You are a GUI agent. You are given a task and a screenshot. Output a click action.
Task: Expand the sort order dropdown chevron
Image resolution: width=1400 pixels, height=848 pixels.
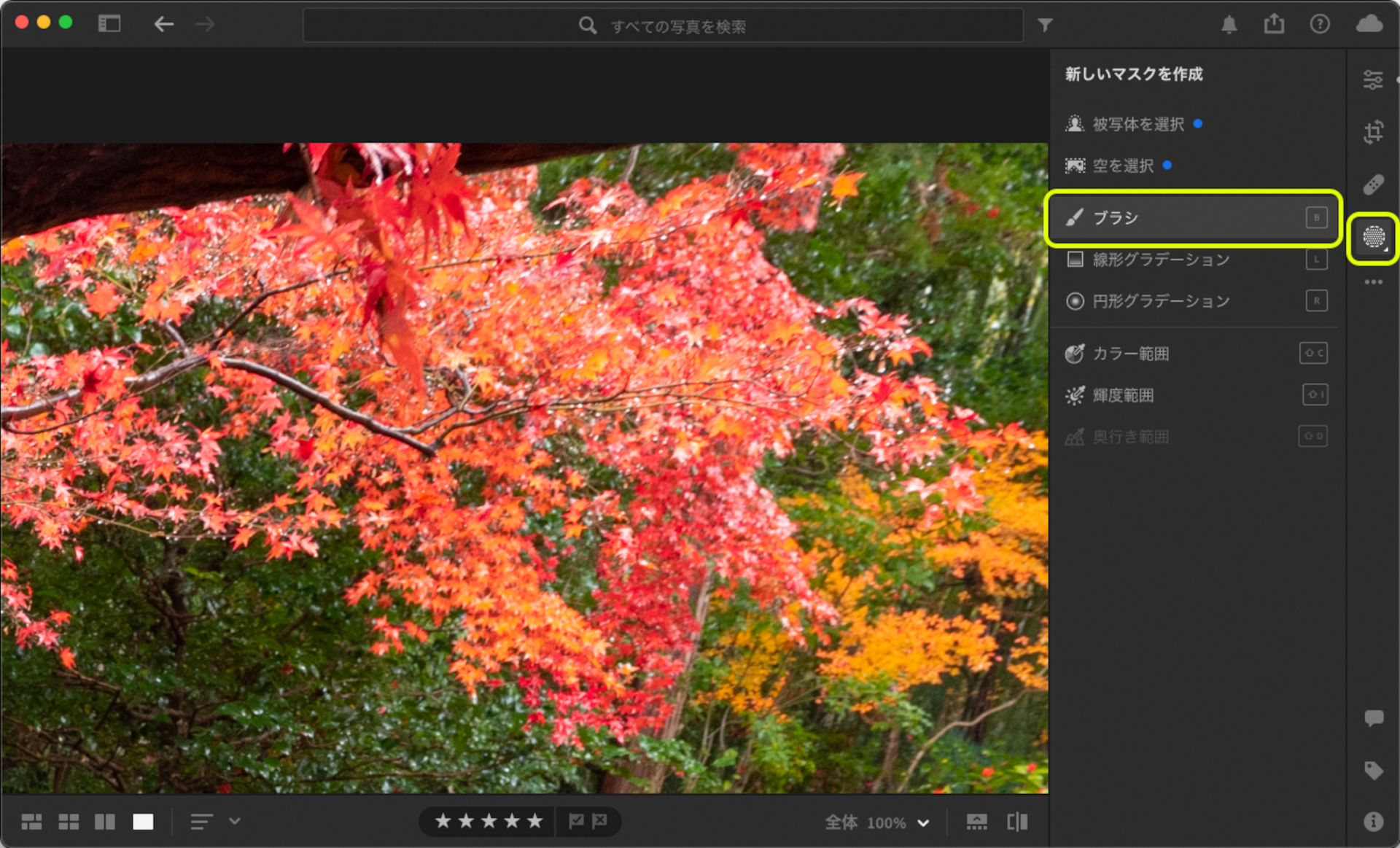pos(234,821)
